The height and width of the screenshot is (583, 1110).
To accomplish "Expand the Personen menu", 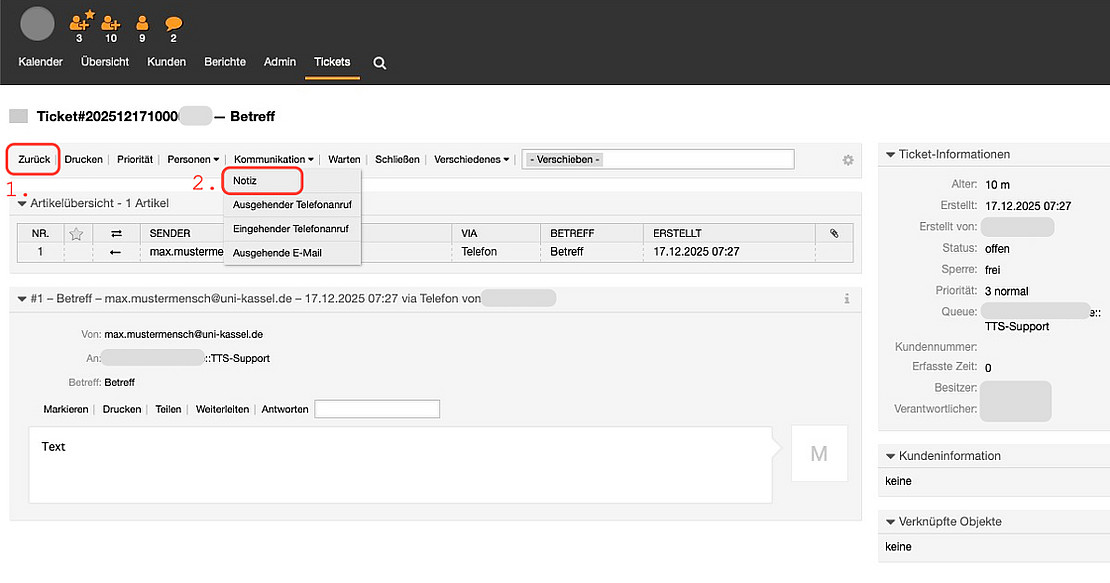I will (193, 160).
